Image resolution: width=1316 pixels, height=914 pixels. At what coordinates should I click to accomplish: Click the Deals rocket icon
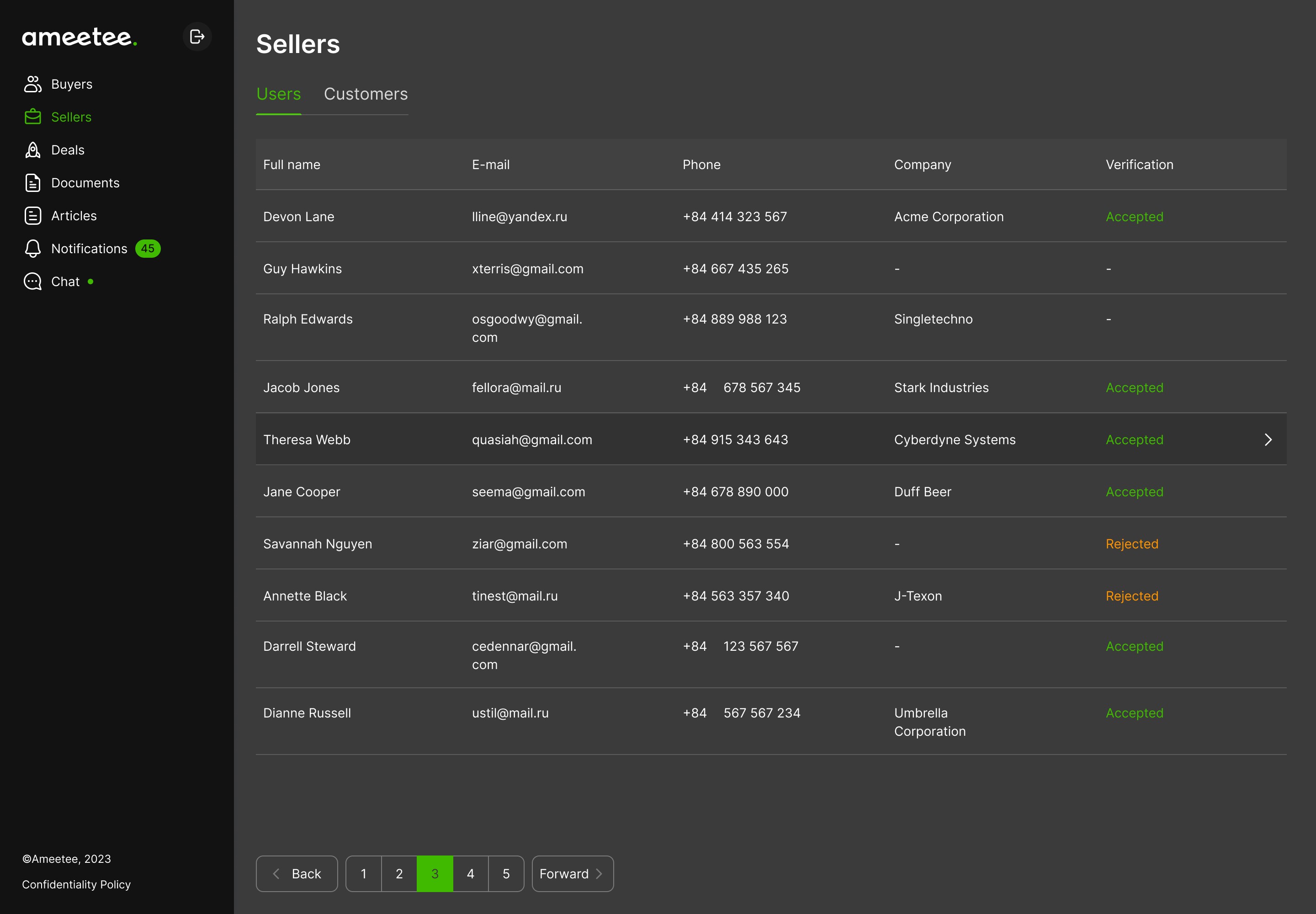coord(32,150)
